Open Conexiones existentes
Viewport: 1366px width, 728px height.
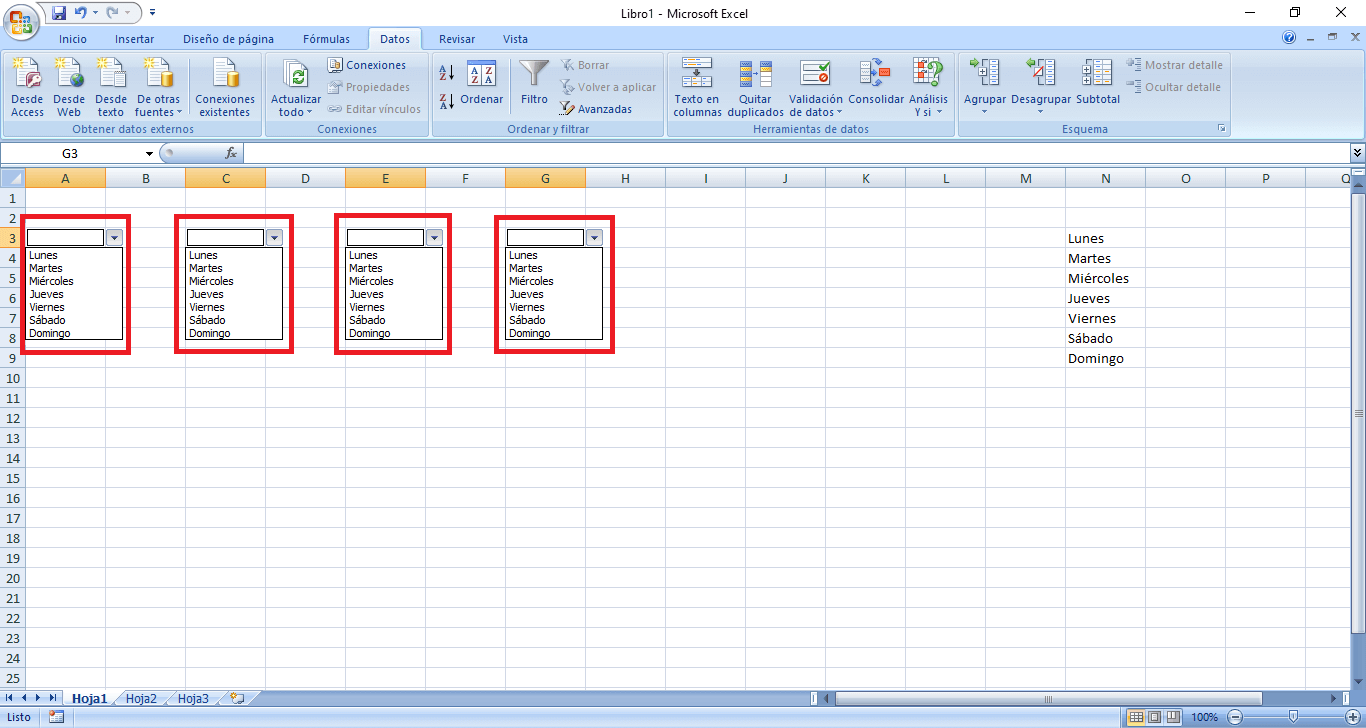click(x=225, y=88)
